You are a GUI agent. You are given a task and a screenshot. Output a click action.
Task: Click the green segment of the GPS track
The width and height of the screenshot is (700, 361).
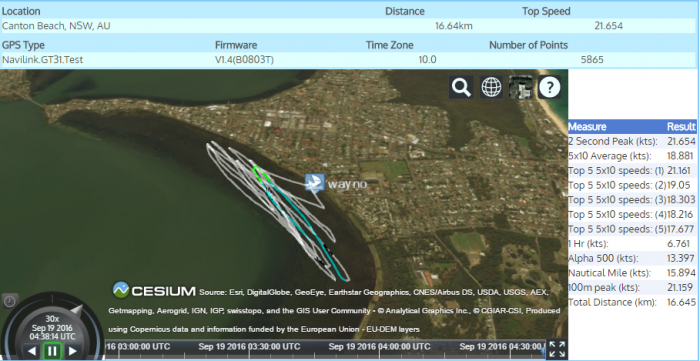(x=260, y=174)
